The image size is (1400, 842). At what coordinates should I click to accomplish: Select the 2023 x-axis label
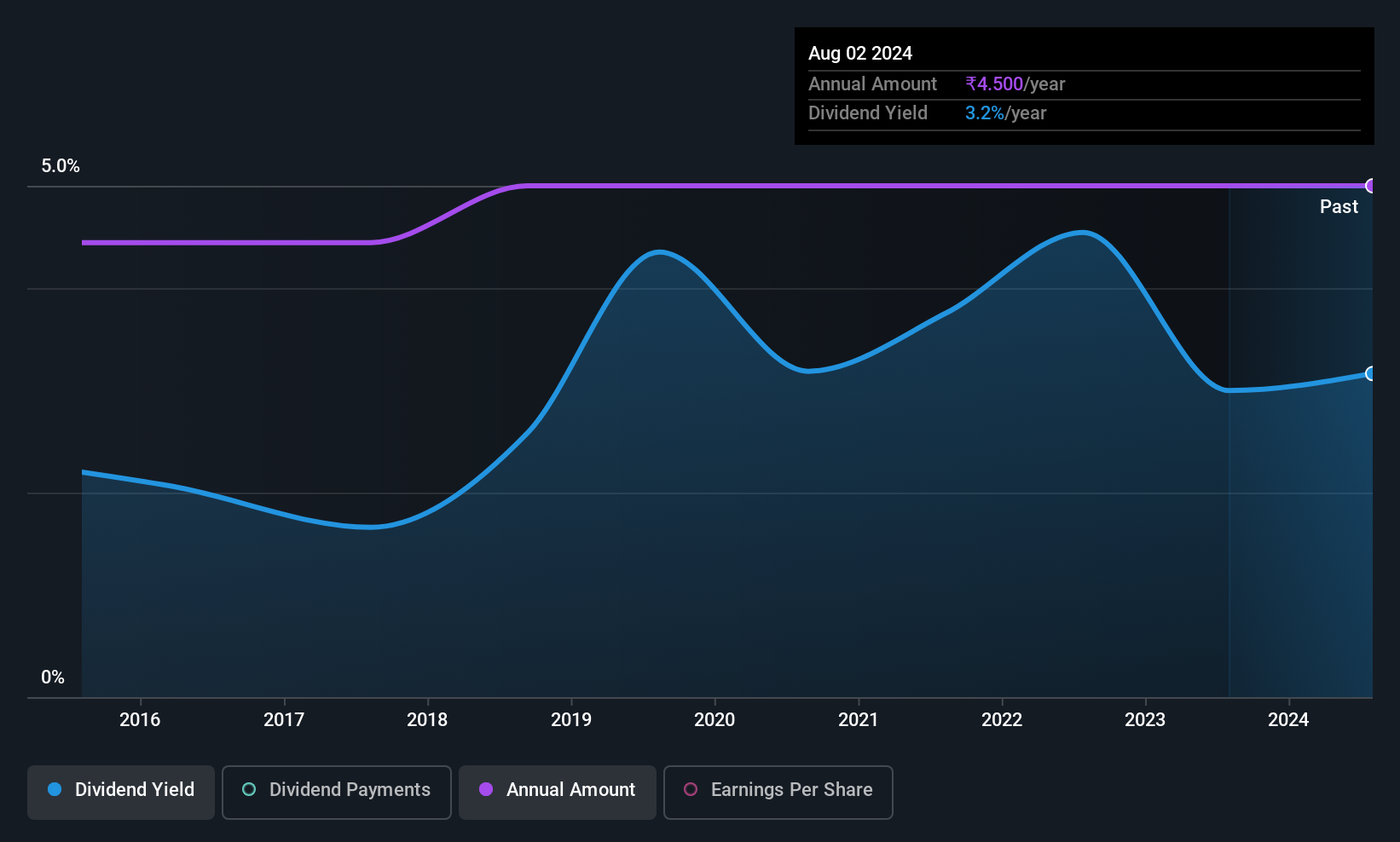point(1145,719)
